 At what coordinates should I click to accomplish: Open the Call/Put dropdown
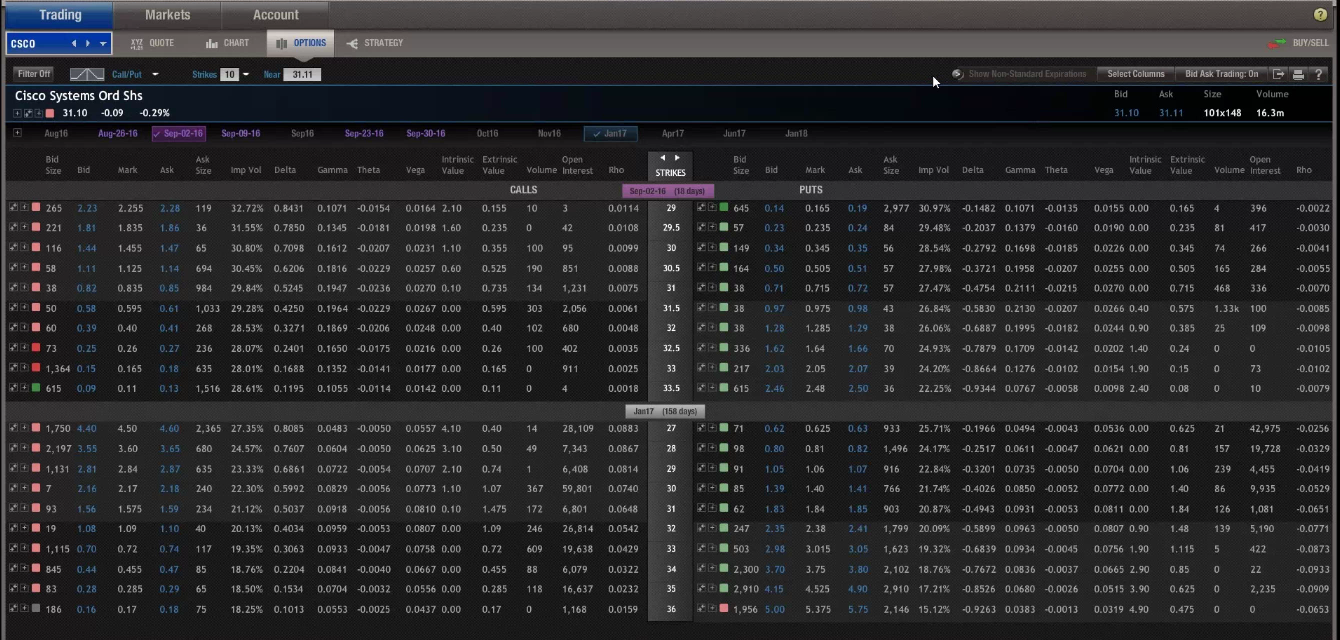point(155,74)
